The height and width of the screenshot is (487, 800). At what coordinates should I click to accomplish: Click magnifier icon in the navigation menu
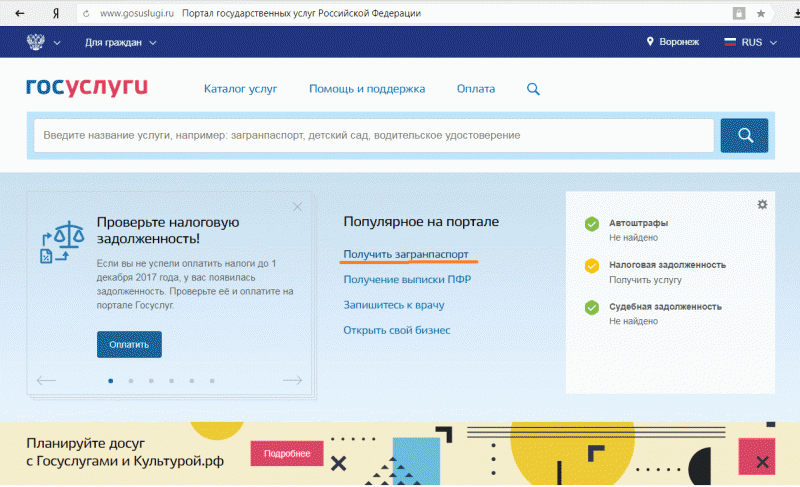click(x=533, y=89)
